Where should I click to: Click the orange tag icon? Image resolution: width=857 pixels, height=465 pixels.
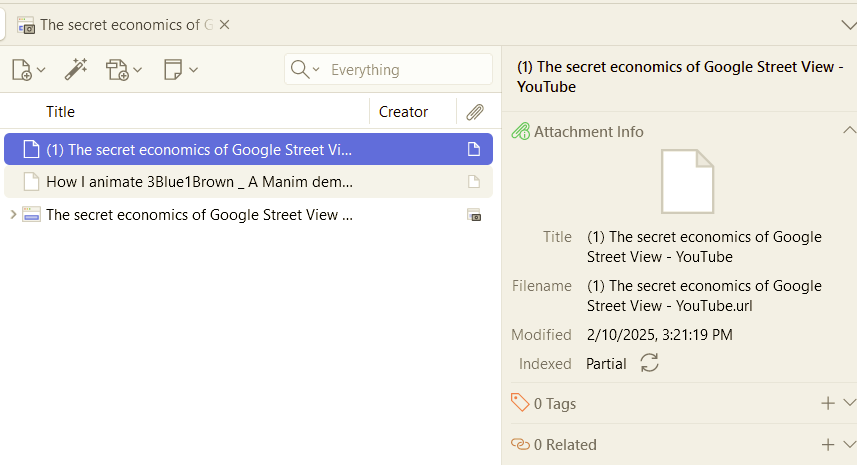(520, 403)
